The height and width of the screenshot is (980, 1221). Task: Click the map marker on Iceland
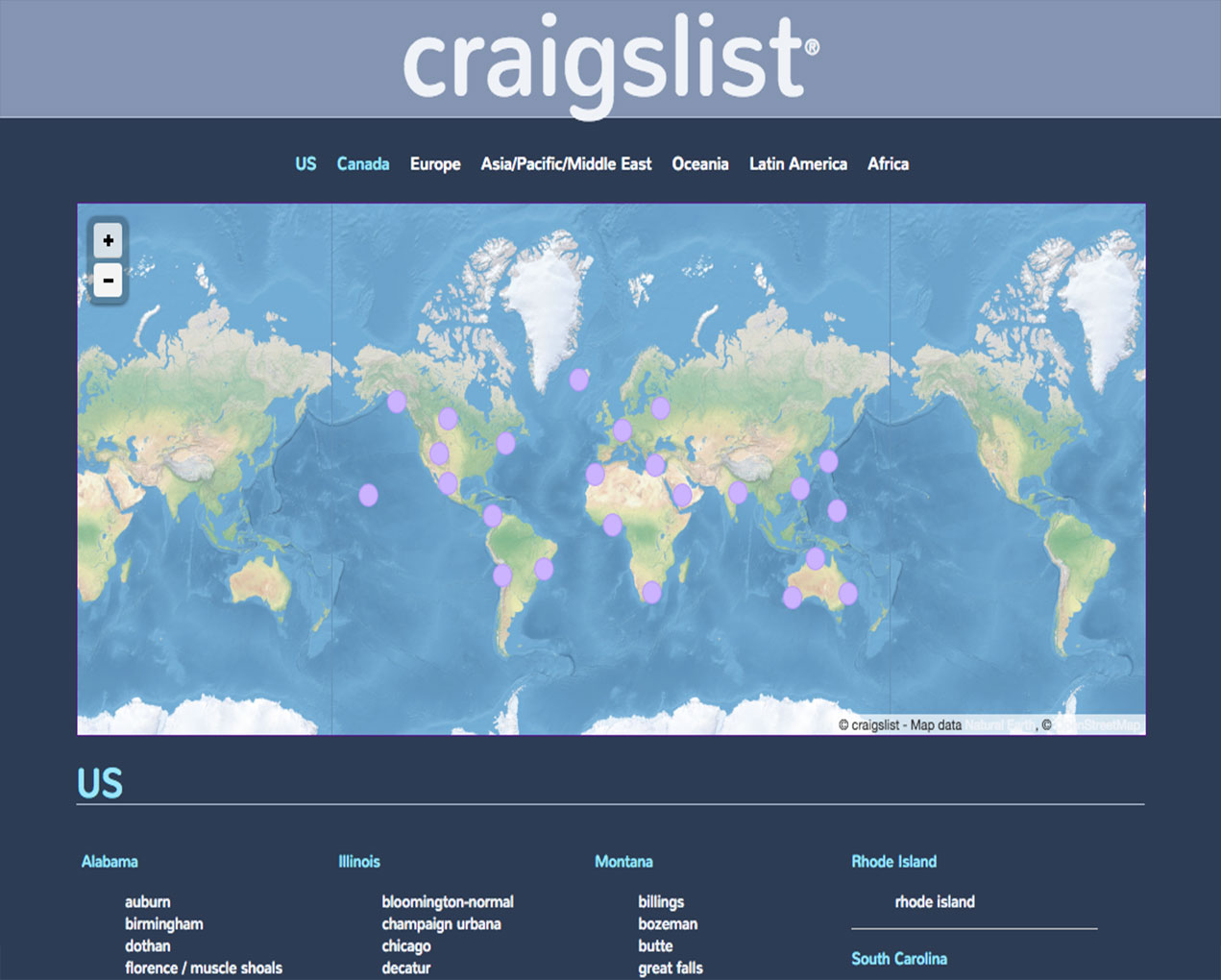point(579,380)
